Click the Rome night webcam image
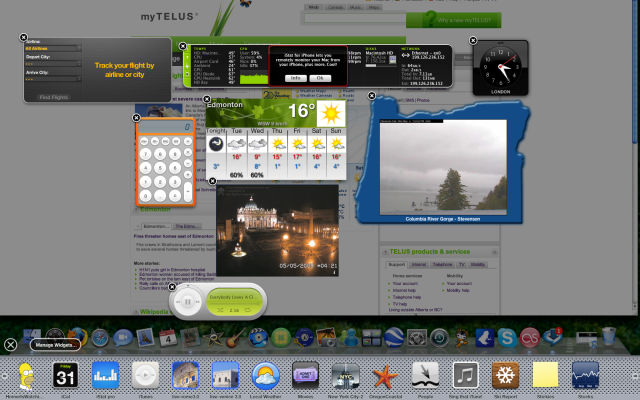Image resolution: width=640 pixels, height=400 pixels. pyautogui.click(x=277, y=231)
